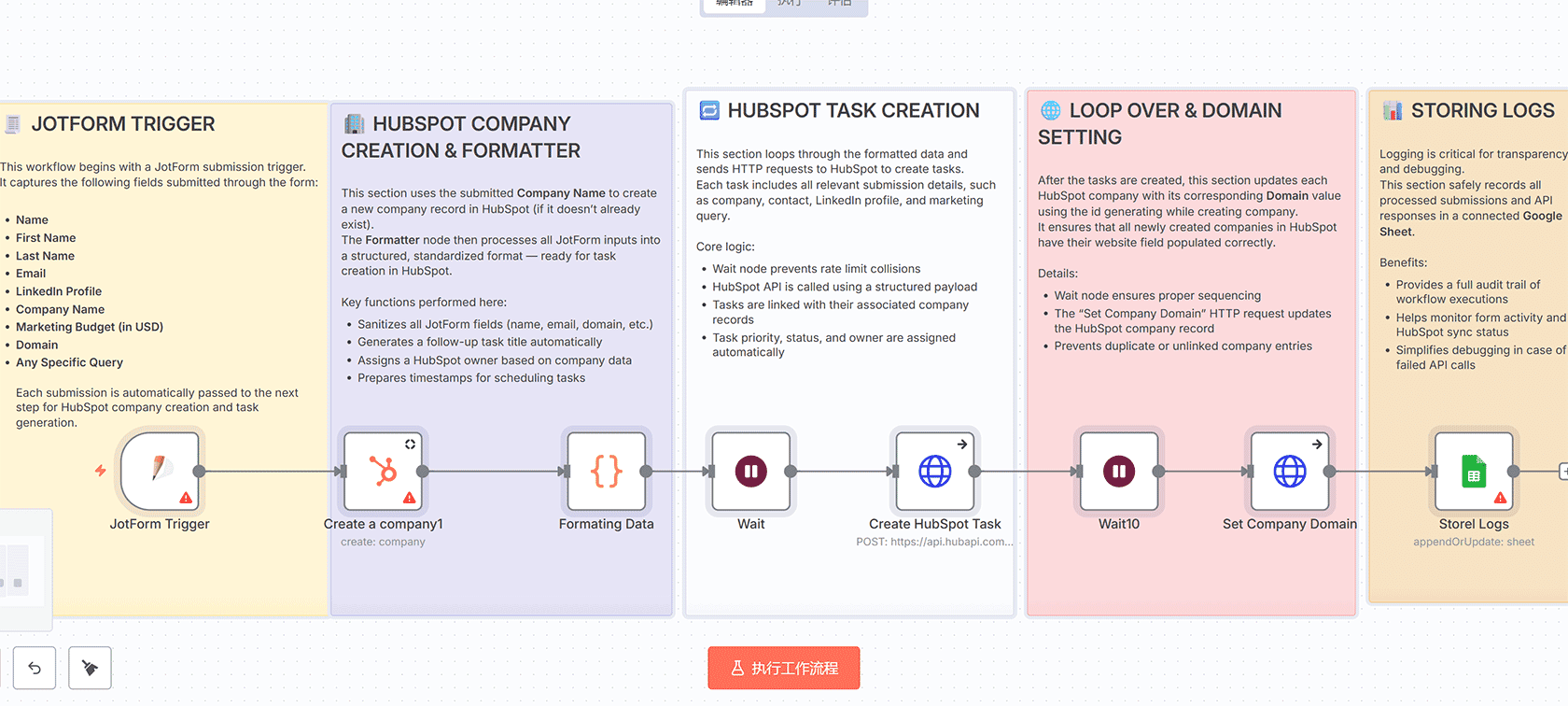This screenshot has height=706, width=1568.
Task: Open the Create HubSpot Task HTTP node
Action: [934, 471]
